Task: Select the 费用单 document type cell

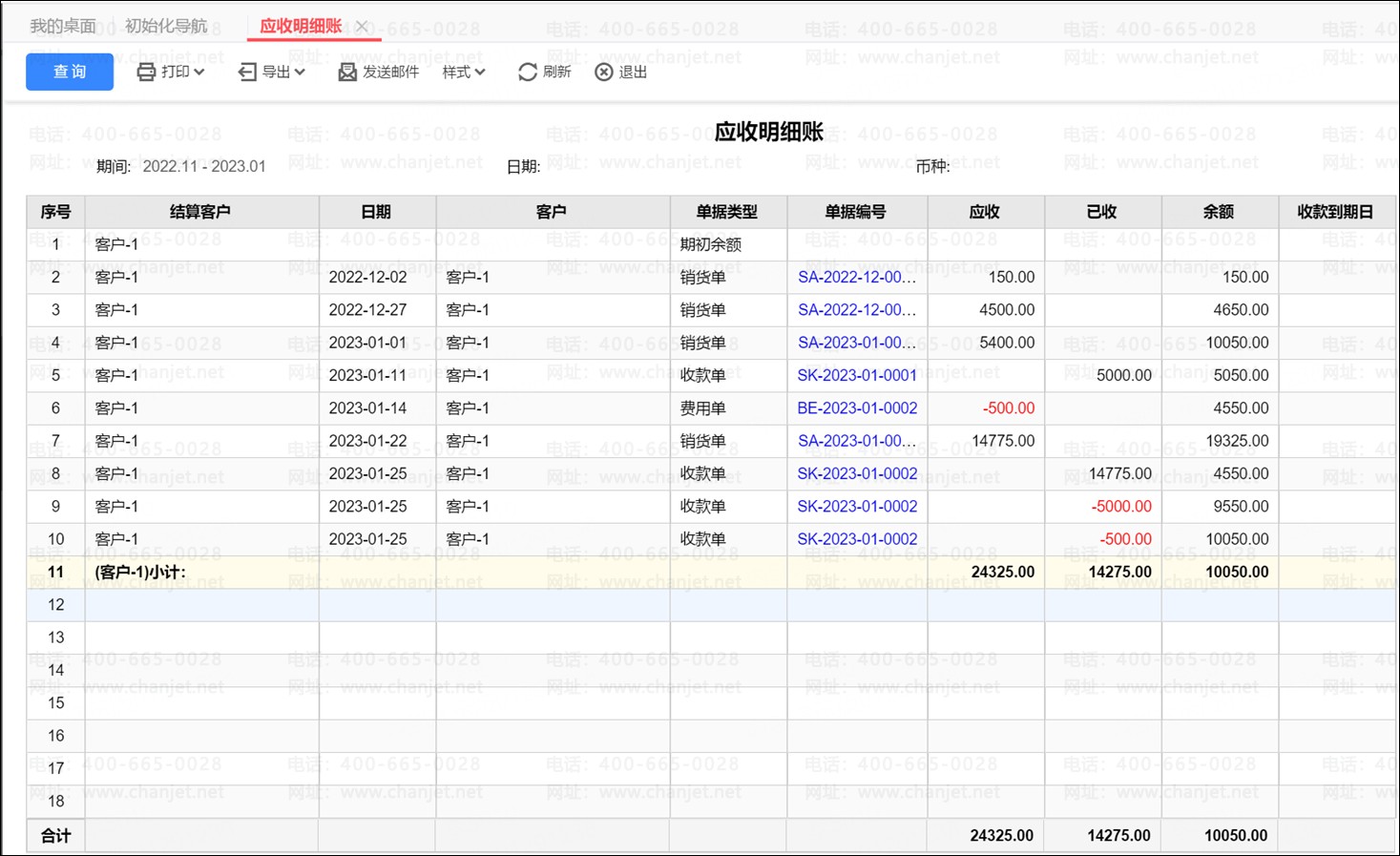Action: (727, 407)
